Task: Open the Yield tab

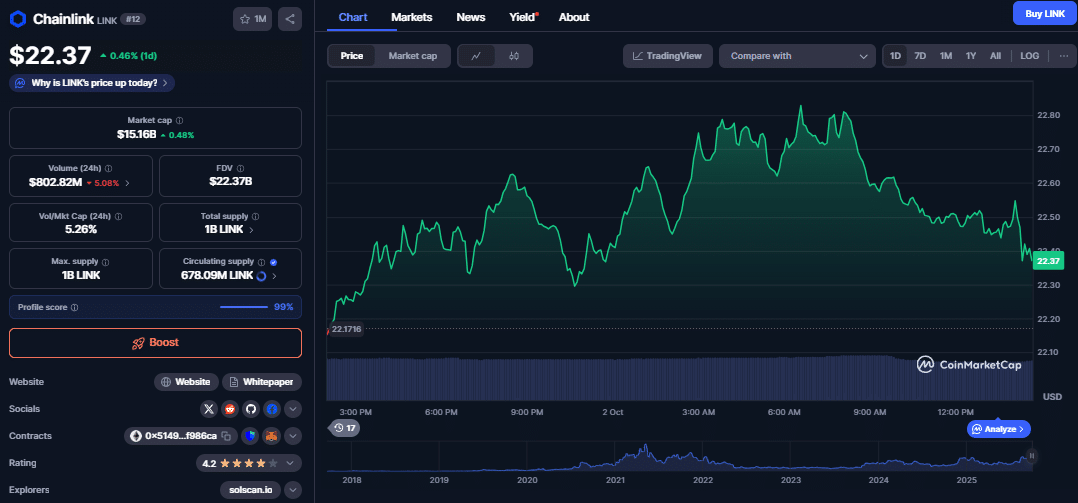Action: click(523, 17)
